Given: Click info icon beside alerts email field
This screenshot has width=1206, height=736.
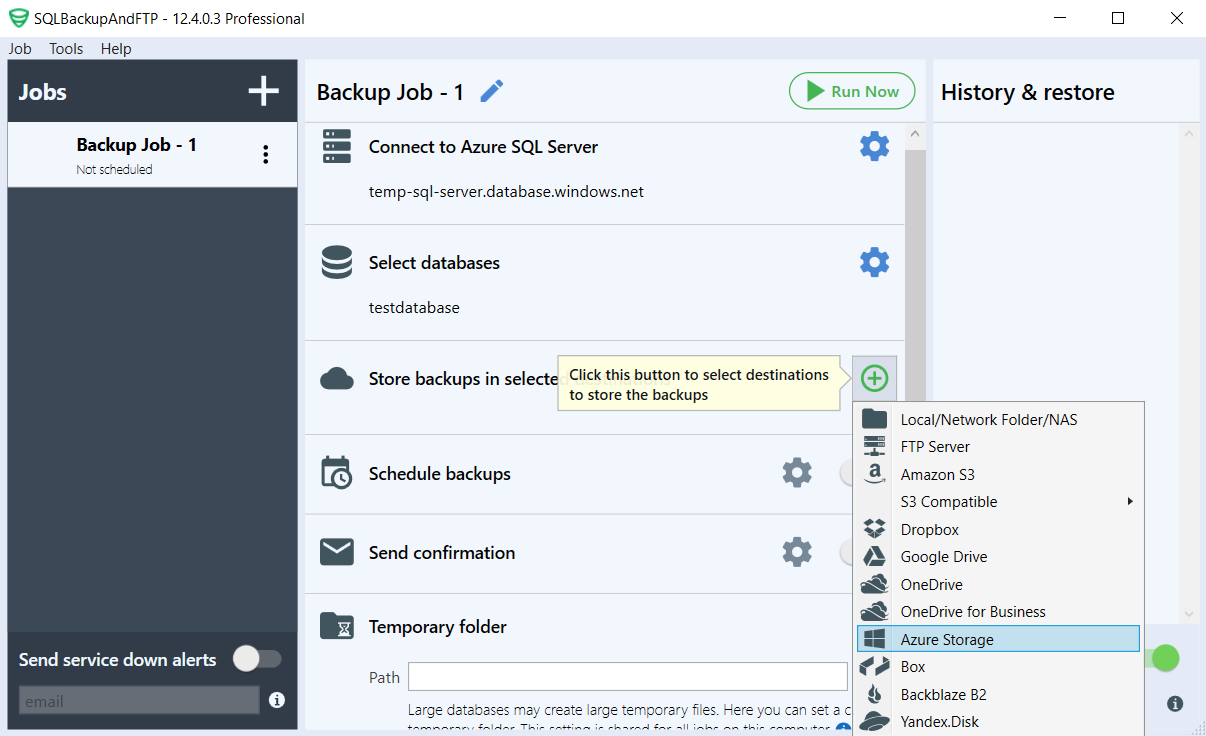Looking at the screenshot, I should pos(277,700).
